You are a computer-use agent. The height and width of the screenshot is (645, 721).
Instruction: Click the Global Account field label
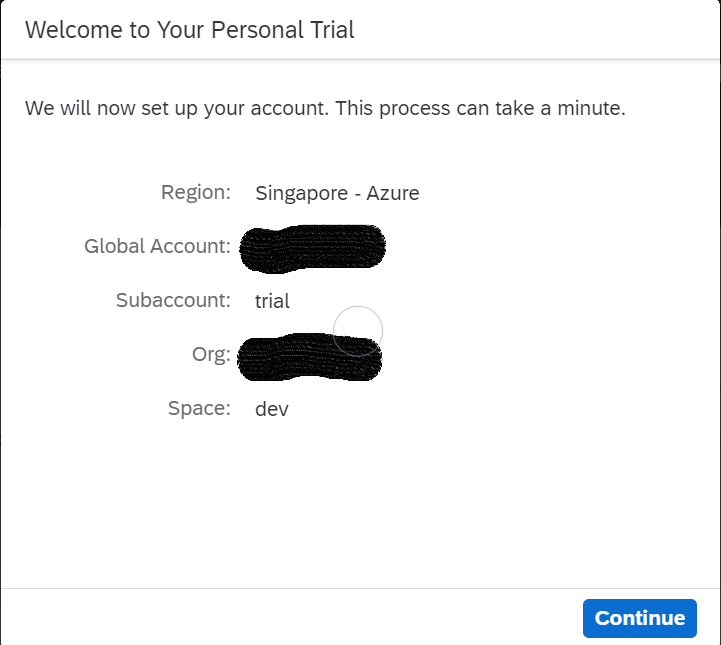click(x=157, y=246)
